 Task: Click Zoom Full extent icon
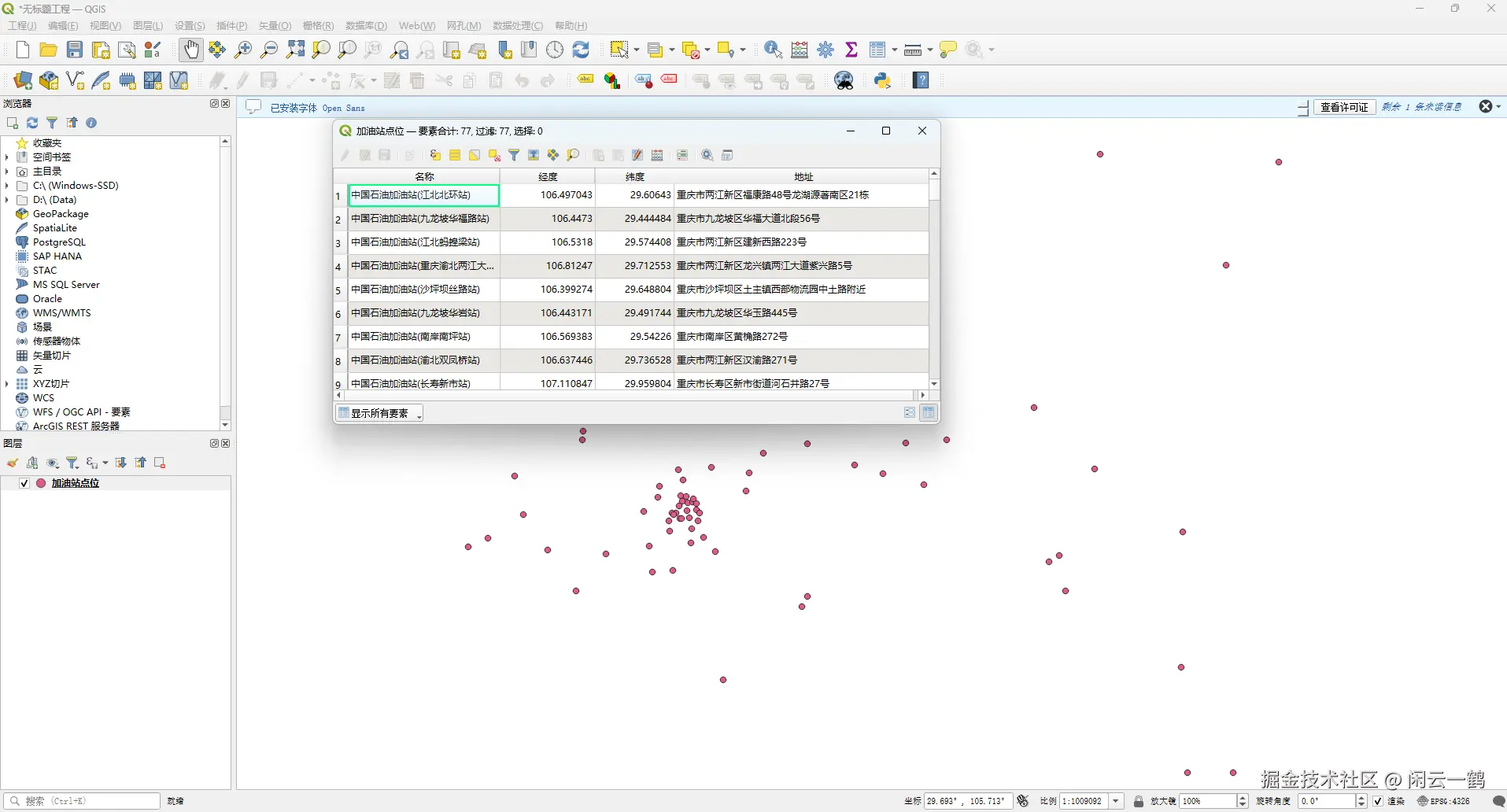295,50
